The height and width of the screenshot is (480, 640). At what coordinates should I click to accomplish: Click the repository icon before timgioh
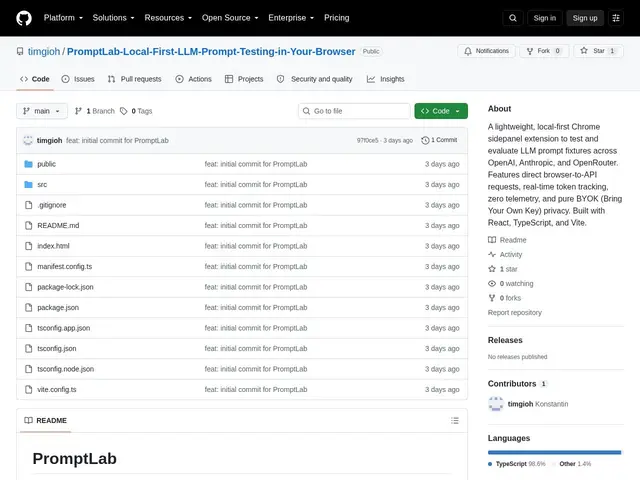pos(20,51)
